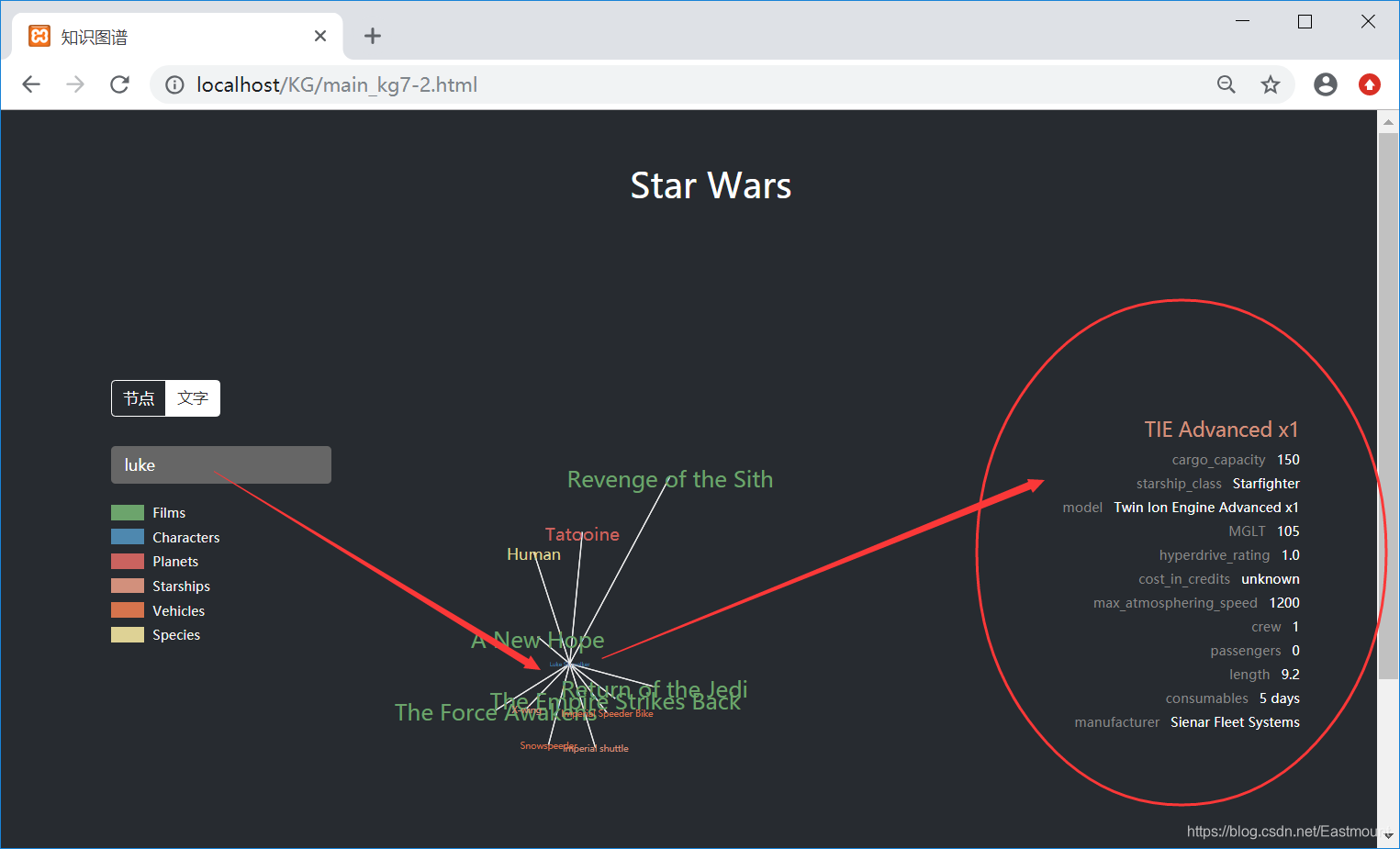Click the cost_in_credits value unknown

1271,579
